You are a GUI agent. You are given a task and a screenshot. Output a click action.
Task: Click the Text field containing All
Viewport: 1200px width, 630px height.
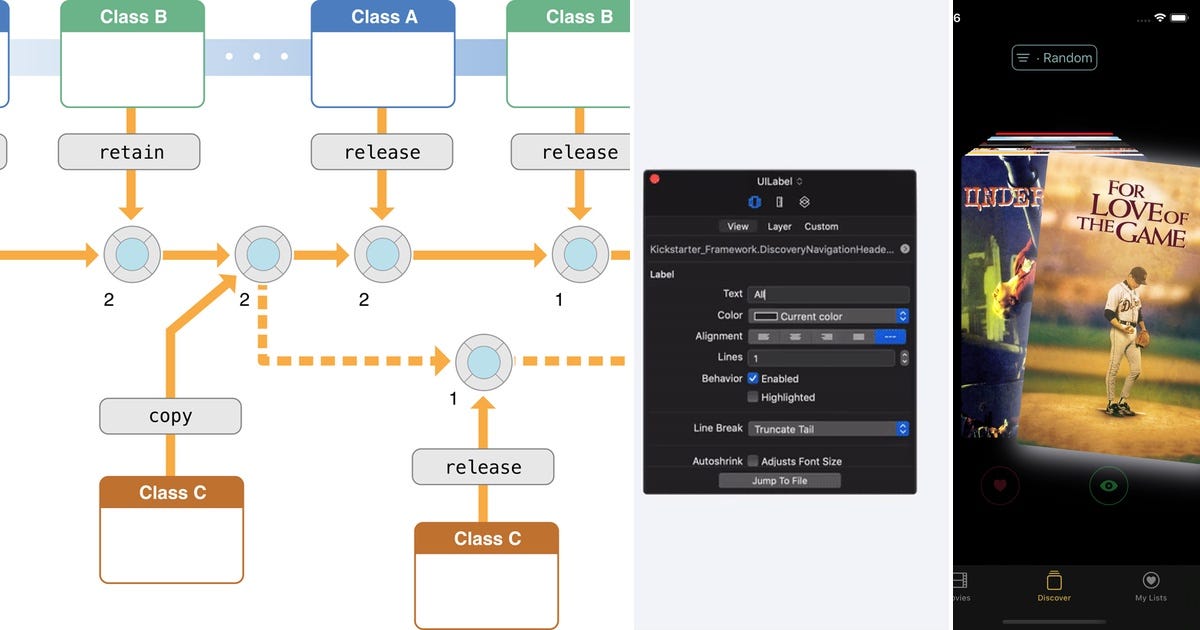829,294
